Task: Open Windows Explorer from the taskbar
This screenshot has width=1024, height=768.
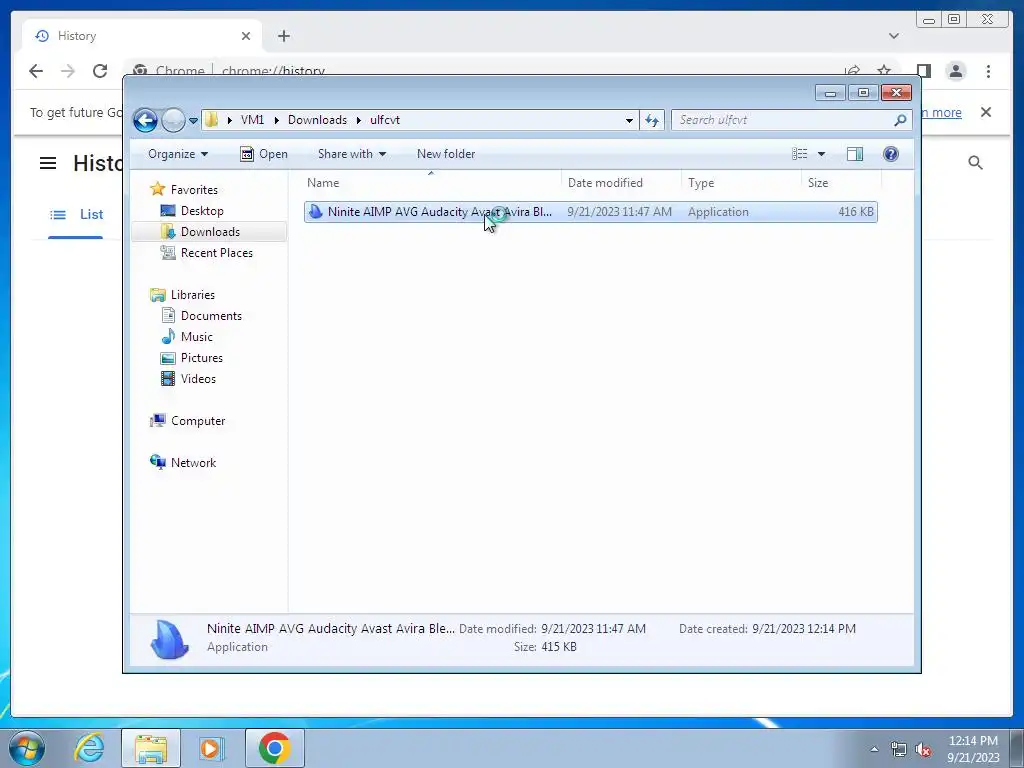Action: point(151,748)
